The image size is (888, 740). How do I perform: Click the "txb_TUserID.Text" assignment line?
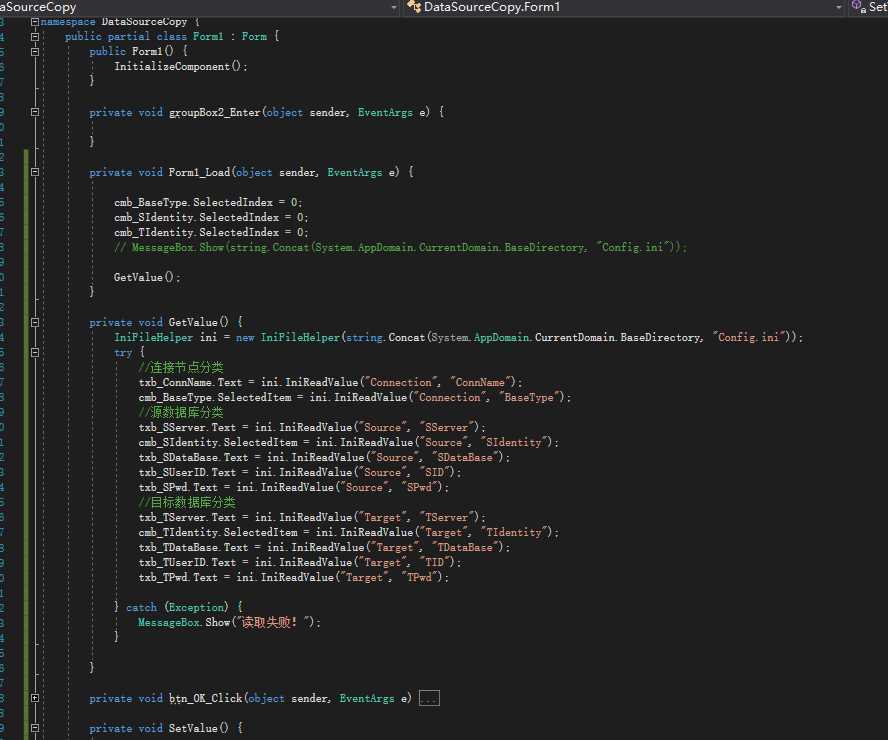300,562
